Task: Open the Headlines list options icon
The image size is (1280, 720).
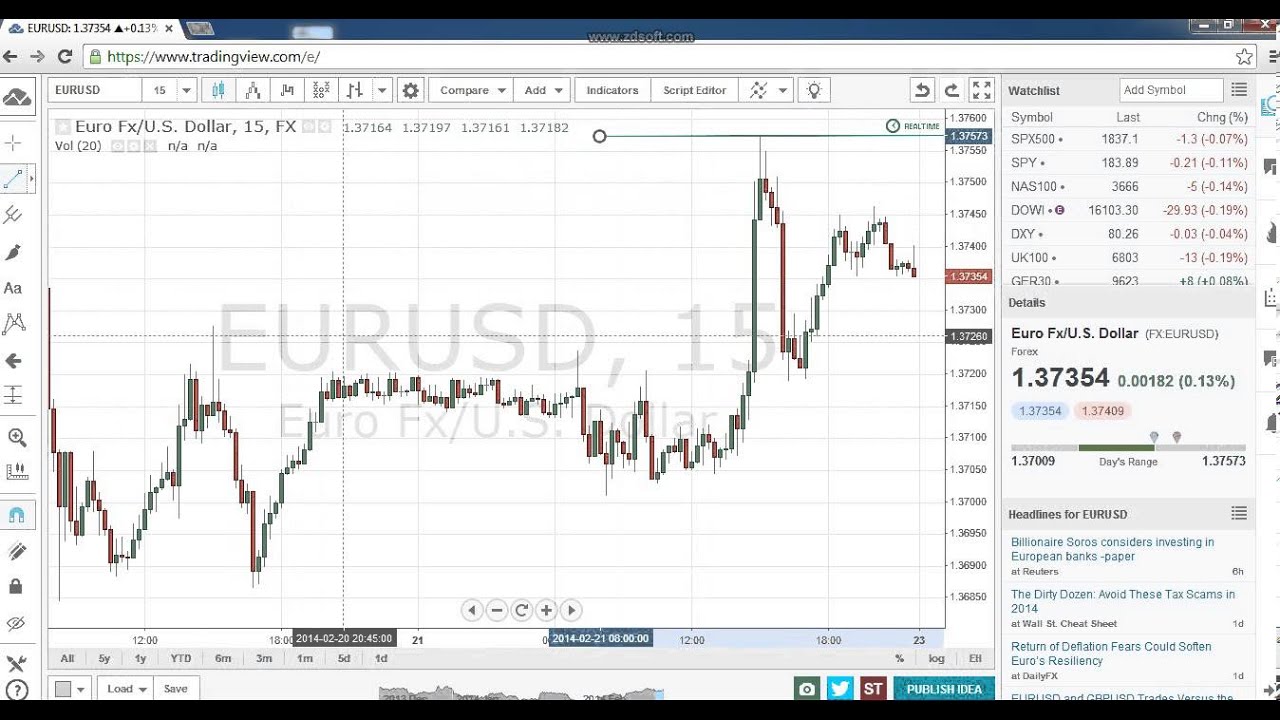Action: [x=1239, y=514]
